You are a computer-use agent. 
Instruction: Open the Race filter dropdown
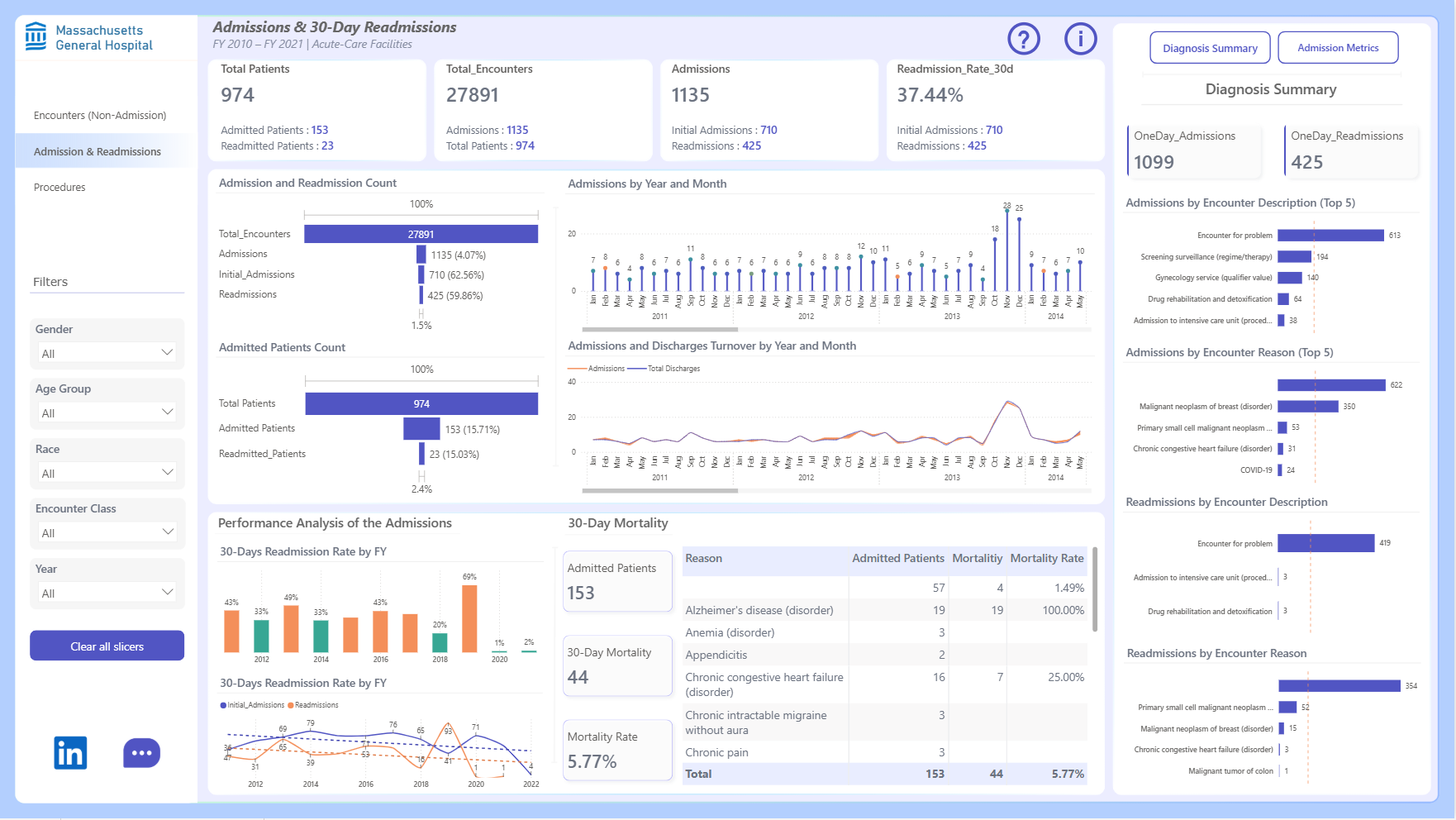coord(107,473)
